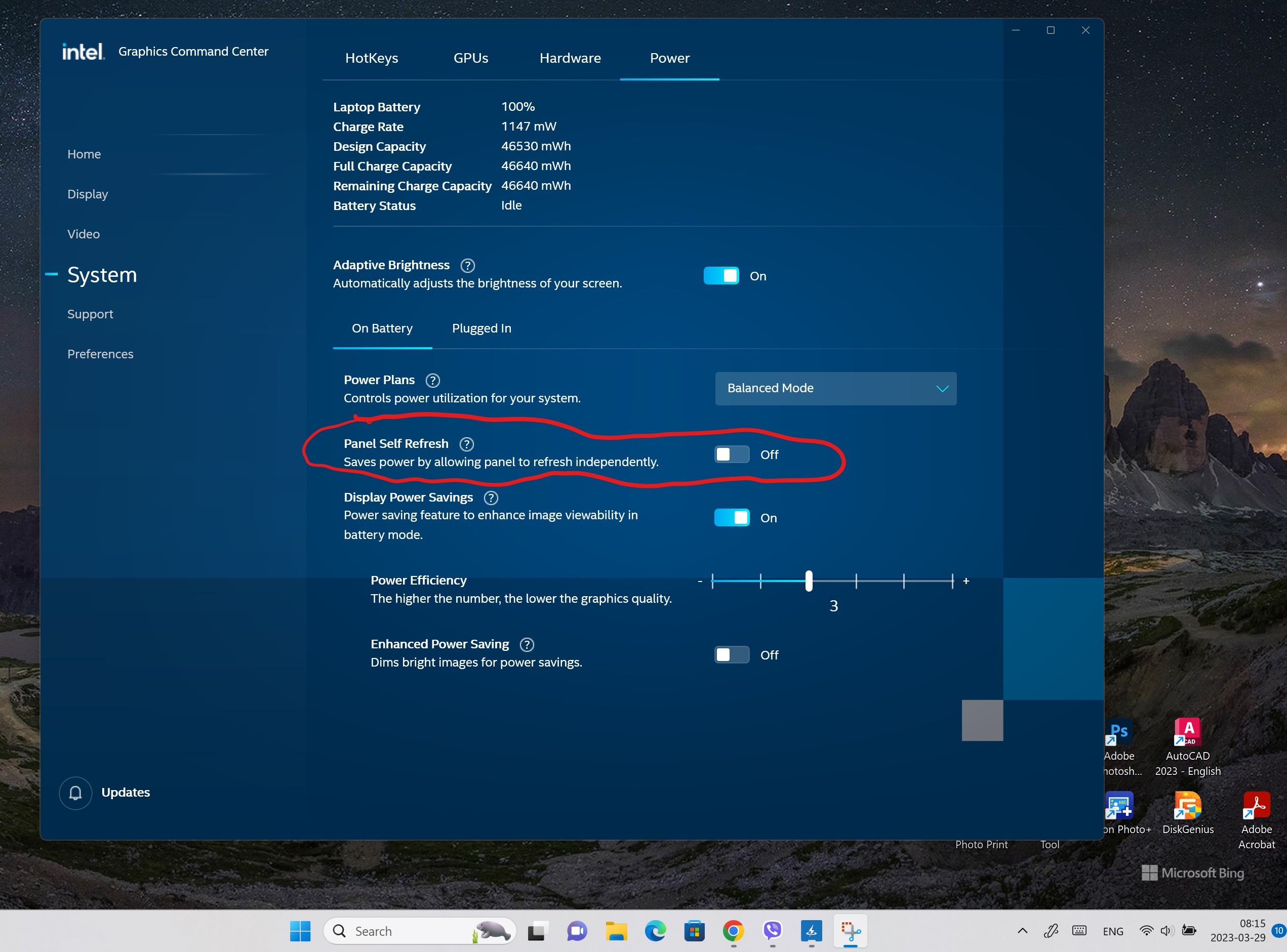Open Display Power Savings help icon
1287x952 pixels.
[x=491, y=498]
